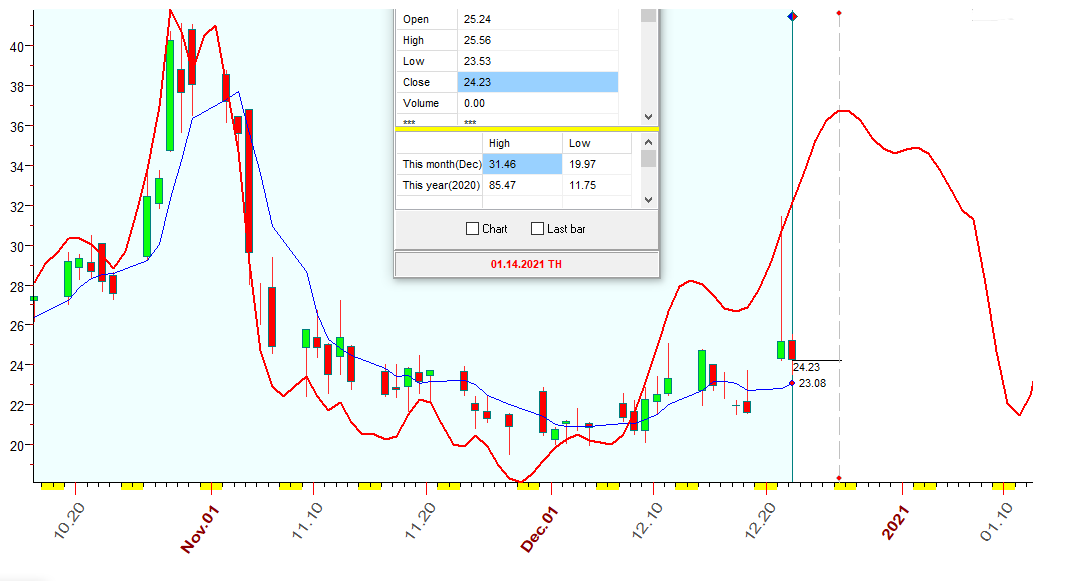The height and width of the screenshot is (581, 1070).
Task: Click the red diamond at dashed line bottom
Action: pos(839,478)
